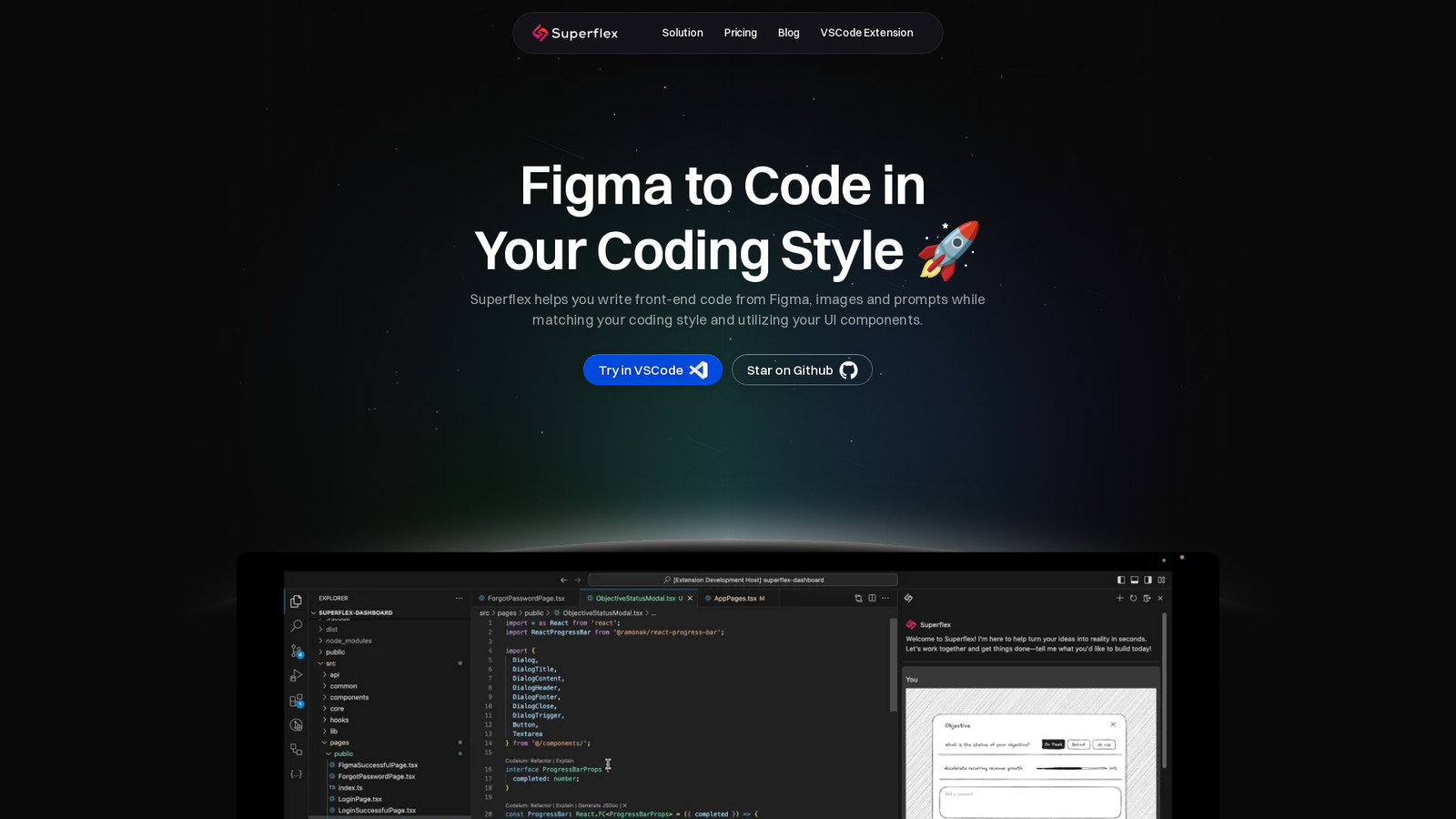Switch to AppPages.tsx editor tab
This screenshot has width=1456, height=819.
pos(738,598)
